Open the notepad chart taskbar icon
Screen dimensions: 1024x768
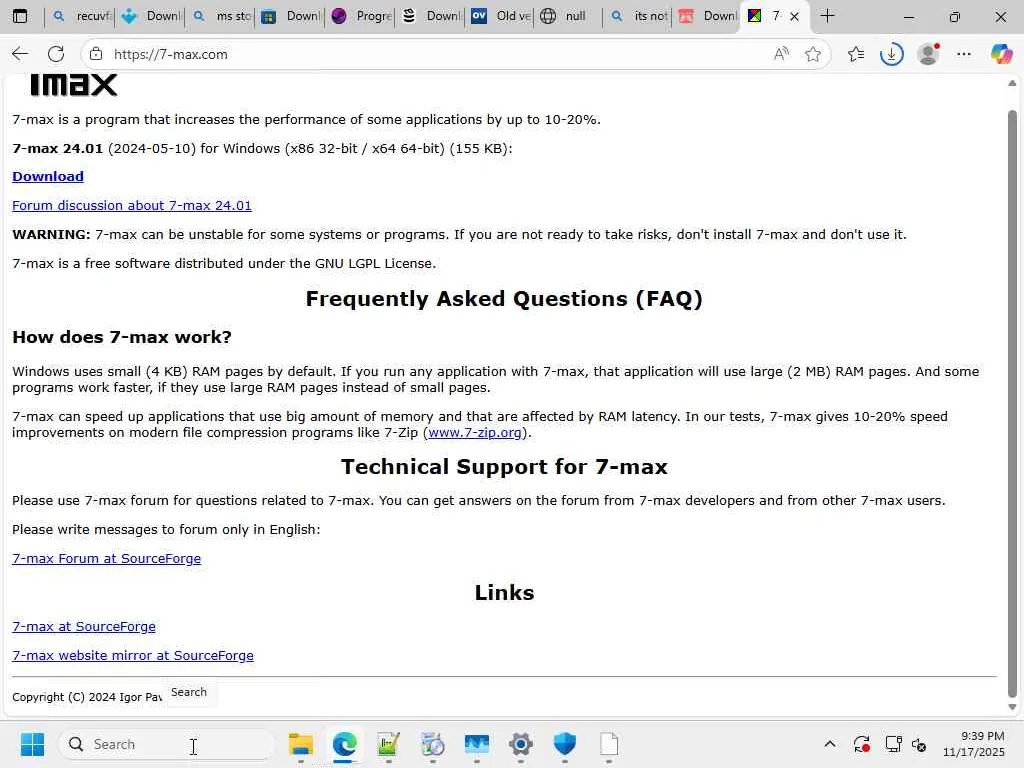388,744
